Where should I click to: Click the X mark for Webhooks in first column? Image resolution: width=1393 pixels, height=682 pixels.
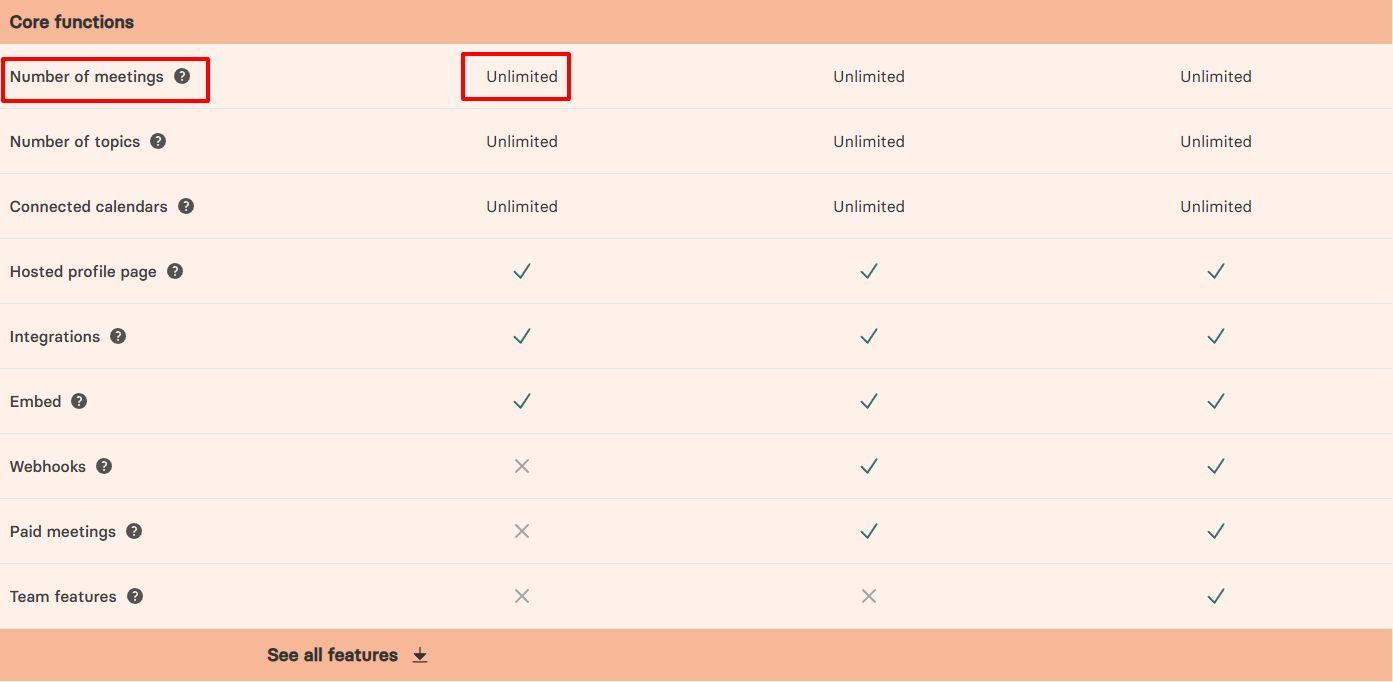521,466
